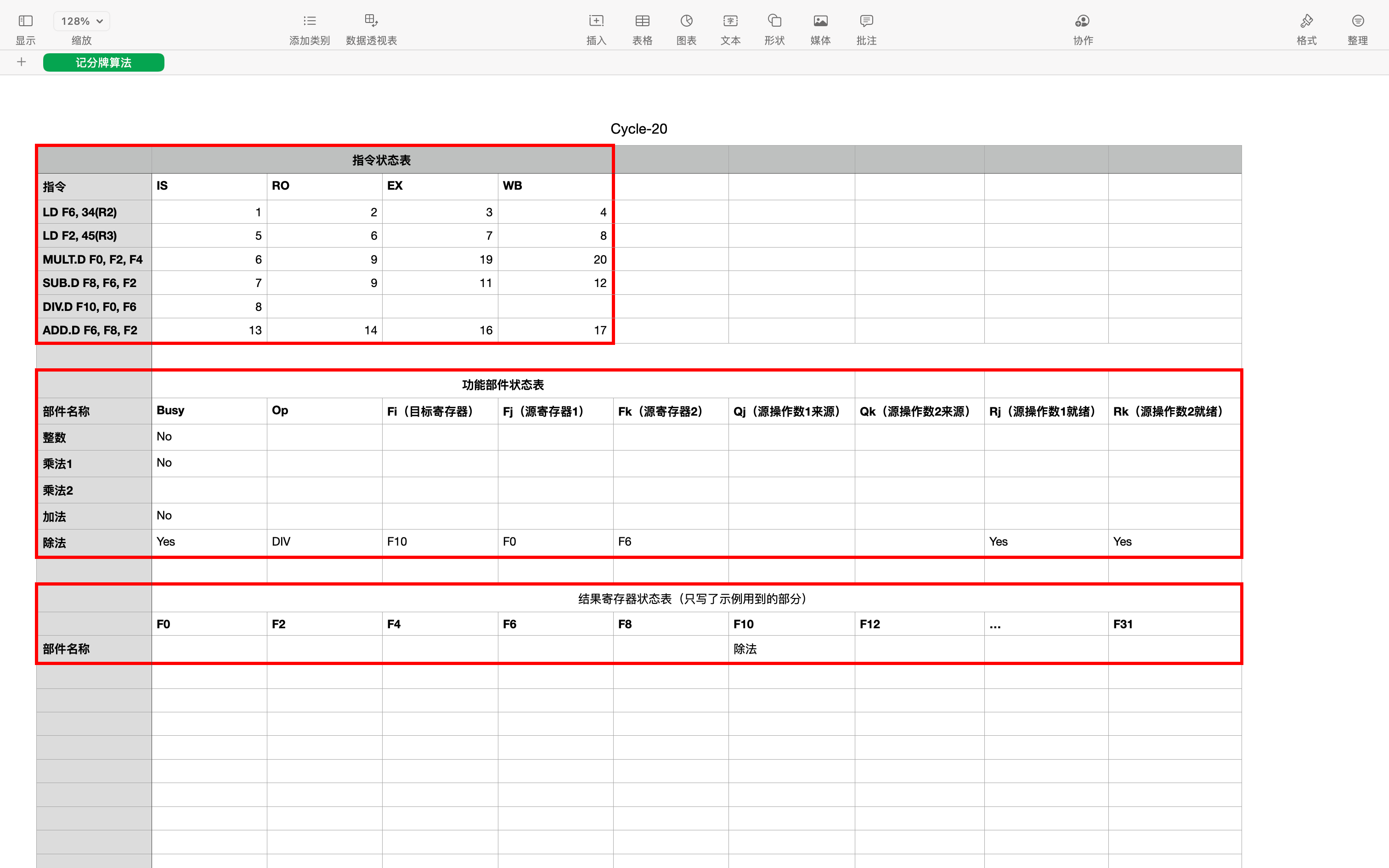
Task: Select the DIV op cell
Action: 325,542
